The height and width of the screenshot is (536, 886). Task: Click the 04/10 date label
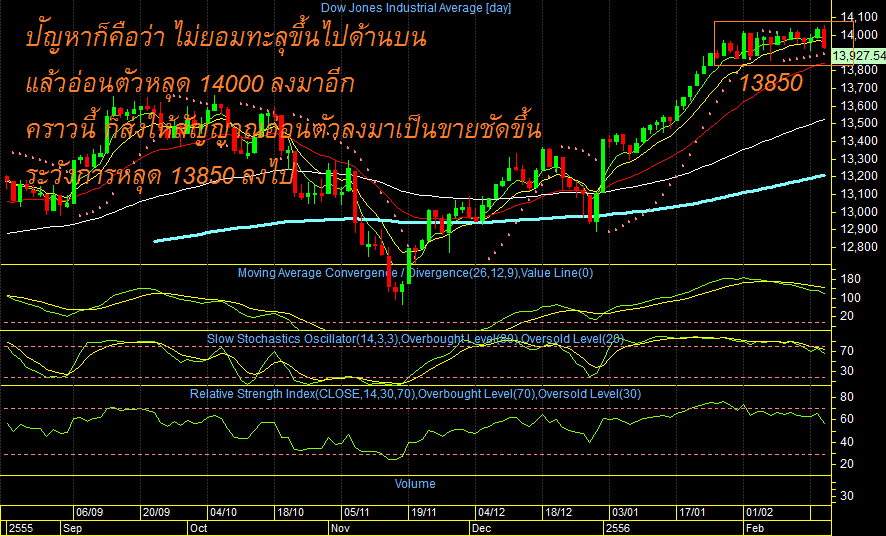click(x=223, y=512)
